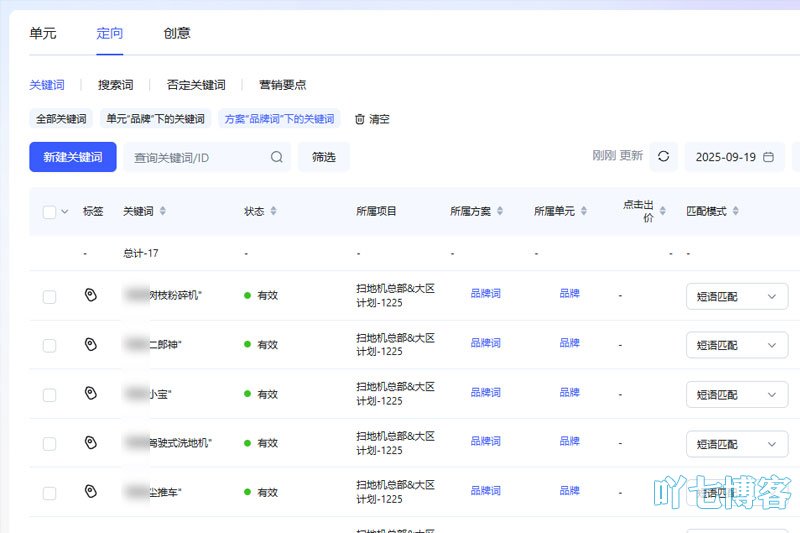Click the tag icon in 尘推车 row

[x=90, y=492]
